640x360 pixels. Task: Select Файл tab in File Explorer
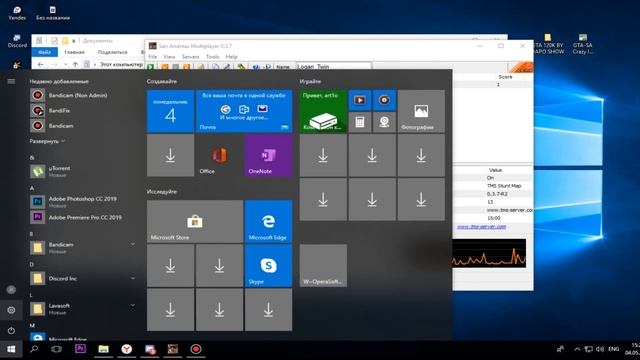44,52
